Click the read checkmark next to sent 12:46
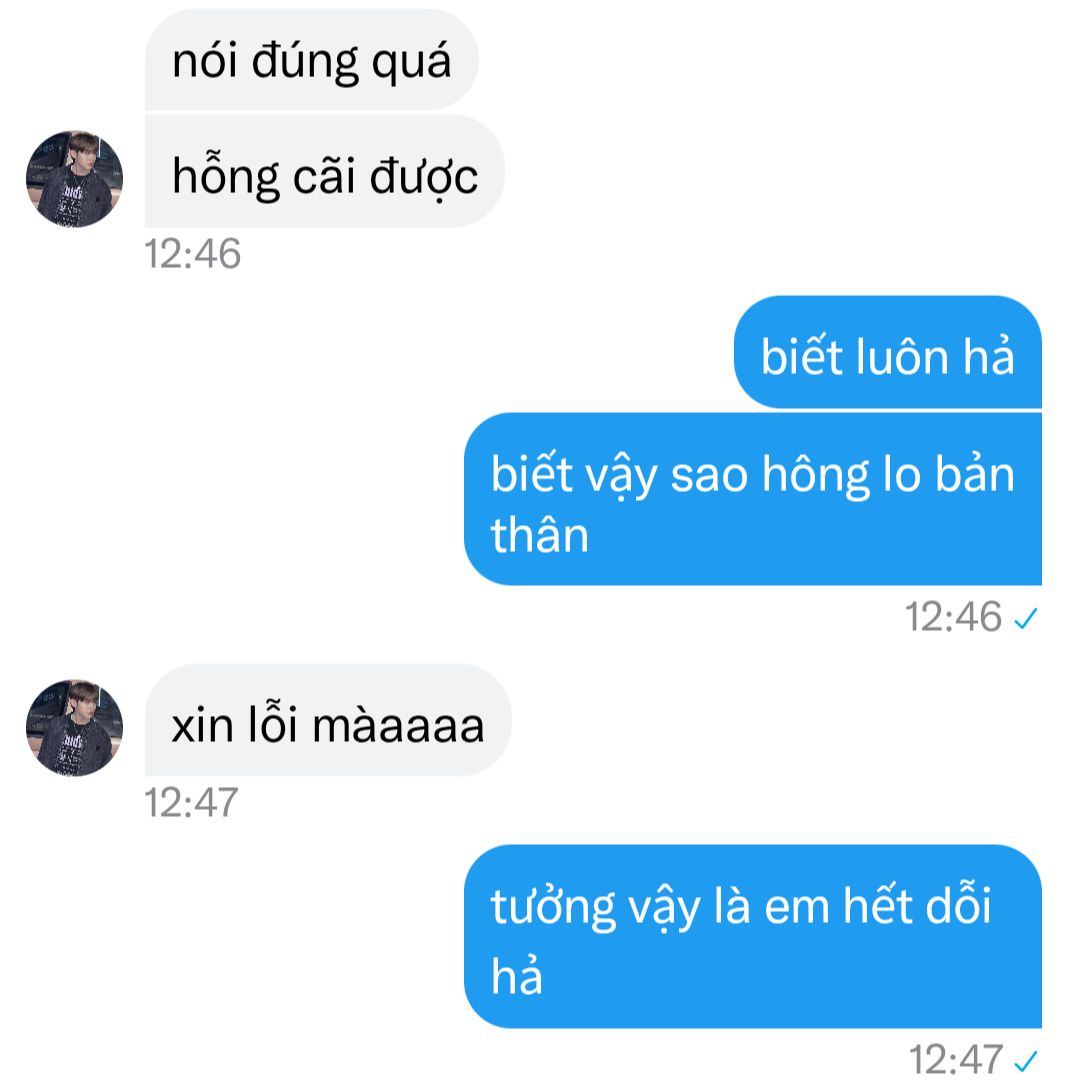 pos(1025,618)
